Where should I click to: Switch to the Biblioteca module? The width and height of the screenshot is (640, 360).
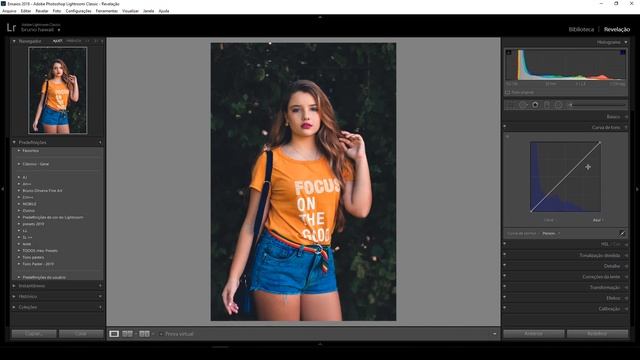tap(581, 29)
